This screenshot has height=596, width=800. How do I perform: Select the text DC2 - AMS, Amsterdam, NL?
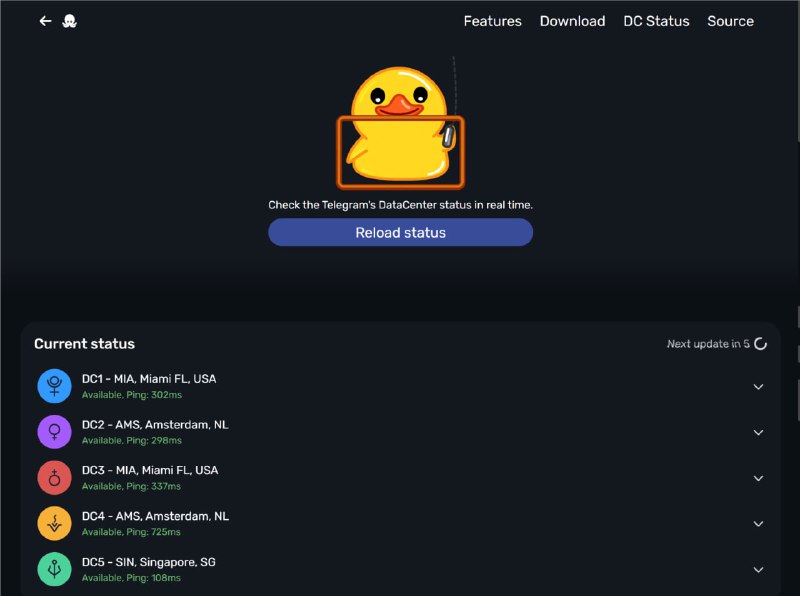point(155,425)
